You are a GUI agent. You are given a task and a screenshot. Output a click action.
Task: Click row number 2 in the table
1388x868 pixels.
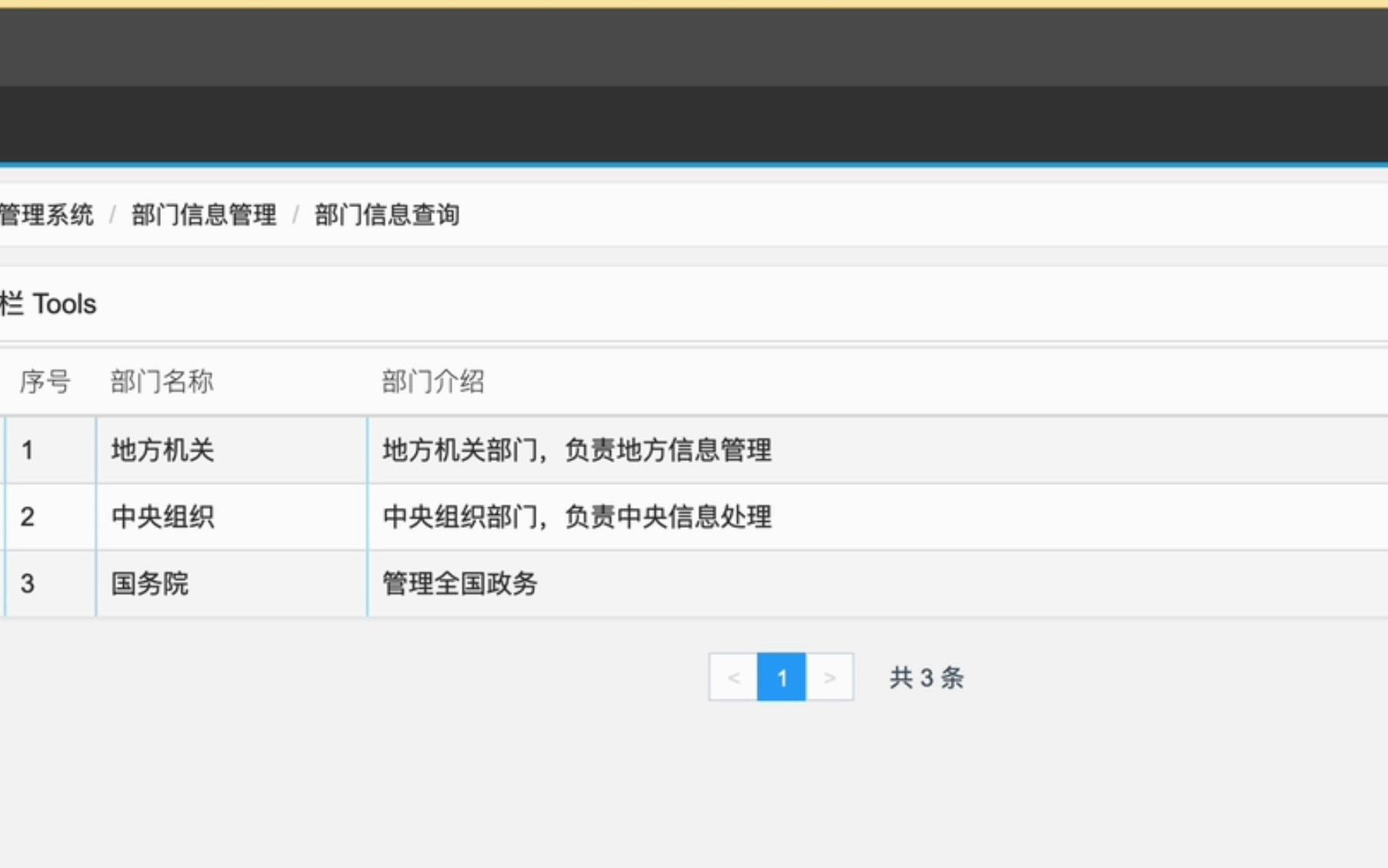(26, 517)
